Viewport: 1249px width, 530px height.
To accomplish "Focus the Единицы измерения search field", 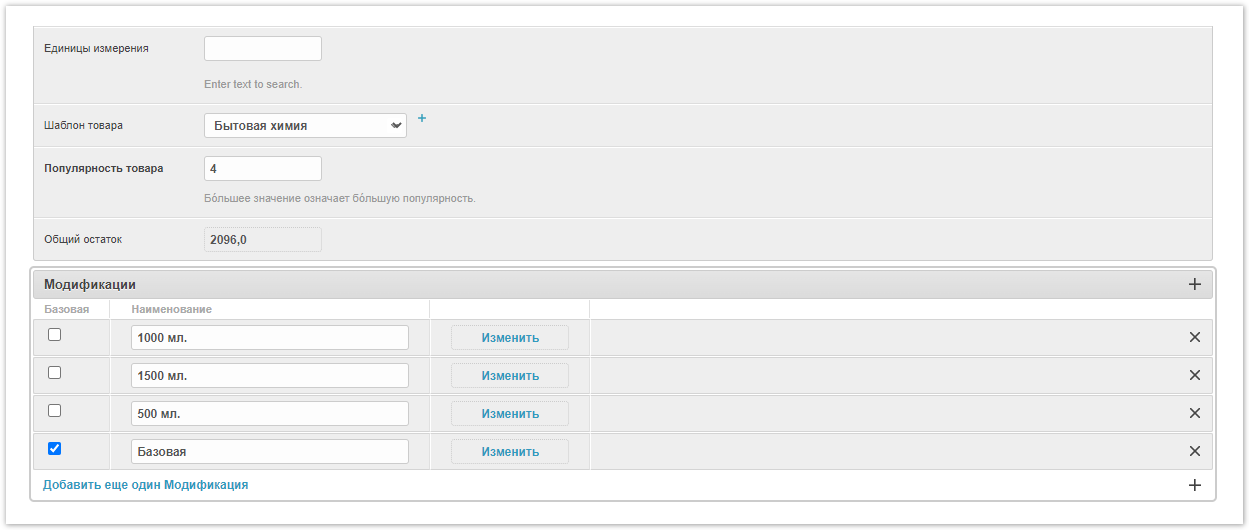I will point(263,48).
